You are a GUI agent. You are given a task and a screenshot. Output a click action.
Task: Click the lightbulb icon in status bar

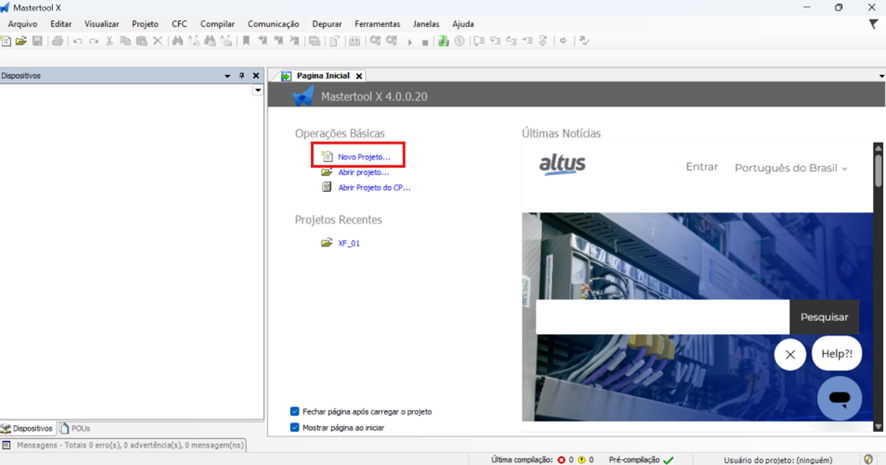coord(868,459)
